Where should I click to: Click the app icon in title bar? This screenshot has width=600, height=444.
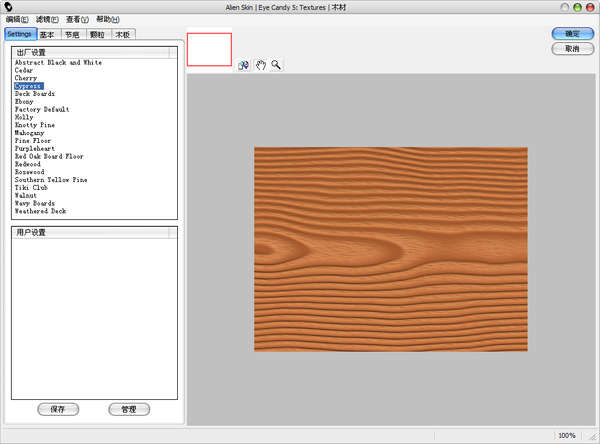pyautogui.click(x=9, y=7)
